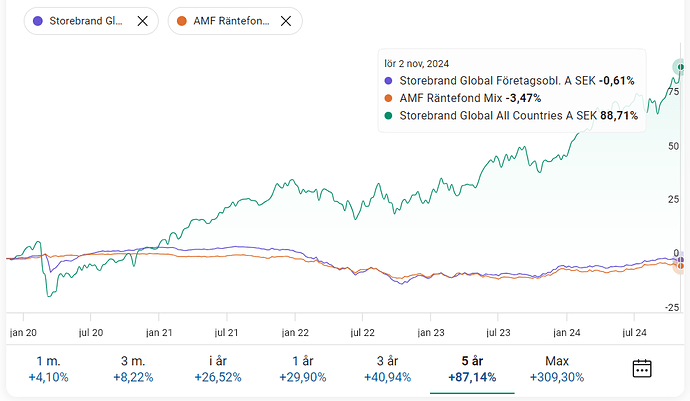Show the Max period chart
Image resolution: width=690 pixels, height=401 pixels.
click(x=557, y=369)
